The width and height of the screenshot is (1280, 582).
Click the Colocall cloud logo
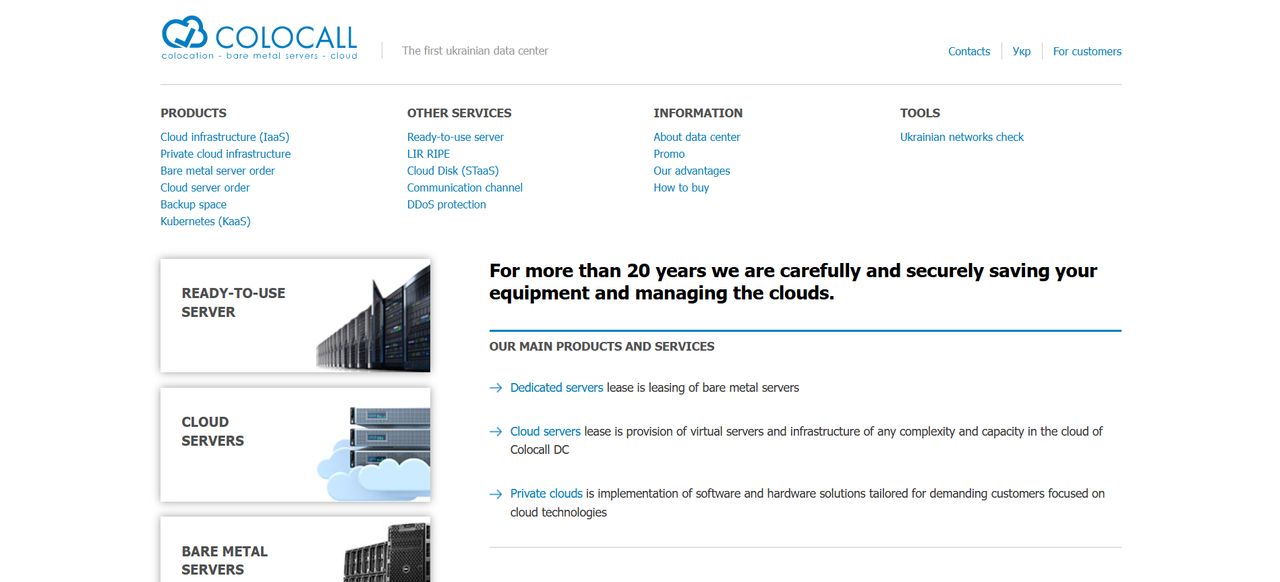[259, 38]
